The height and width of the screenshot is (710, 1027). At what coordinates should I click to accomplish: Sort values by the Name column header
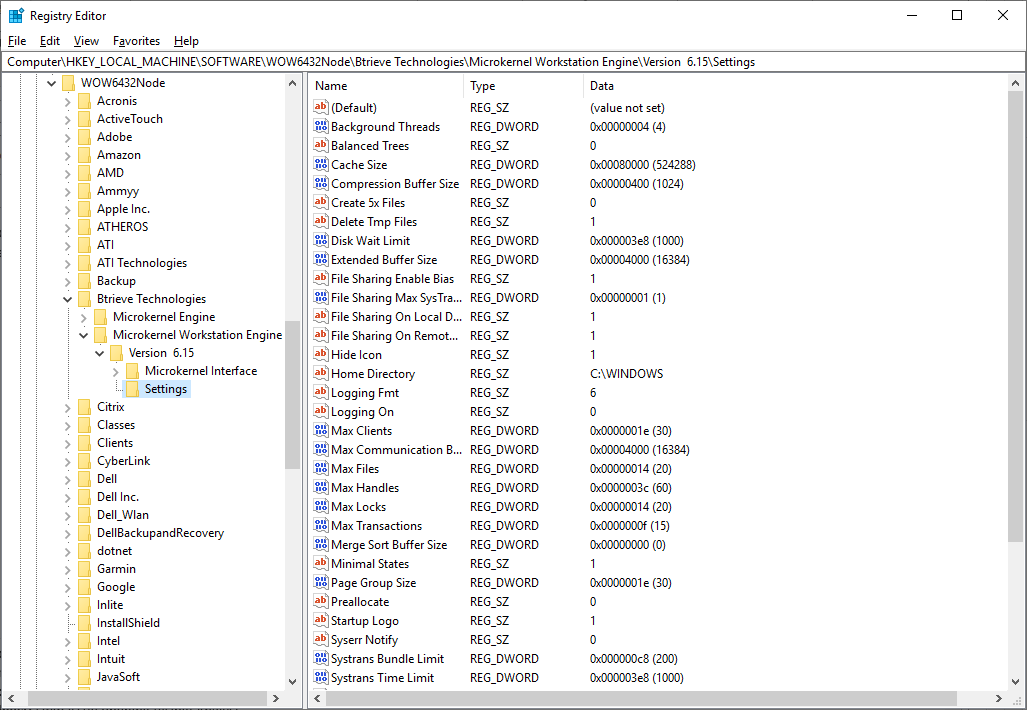pos(387,86)
